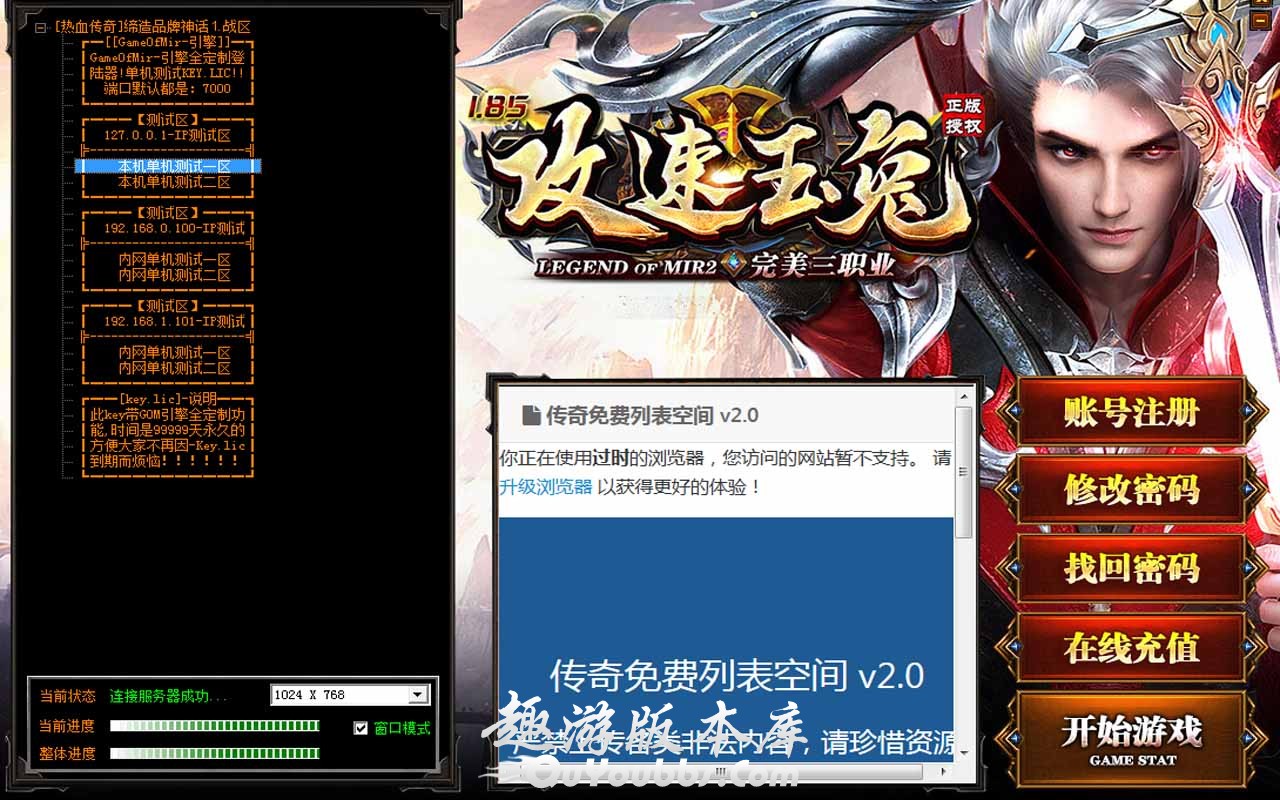Click the [[GameOfMir-引擎]] header row

167,43
